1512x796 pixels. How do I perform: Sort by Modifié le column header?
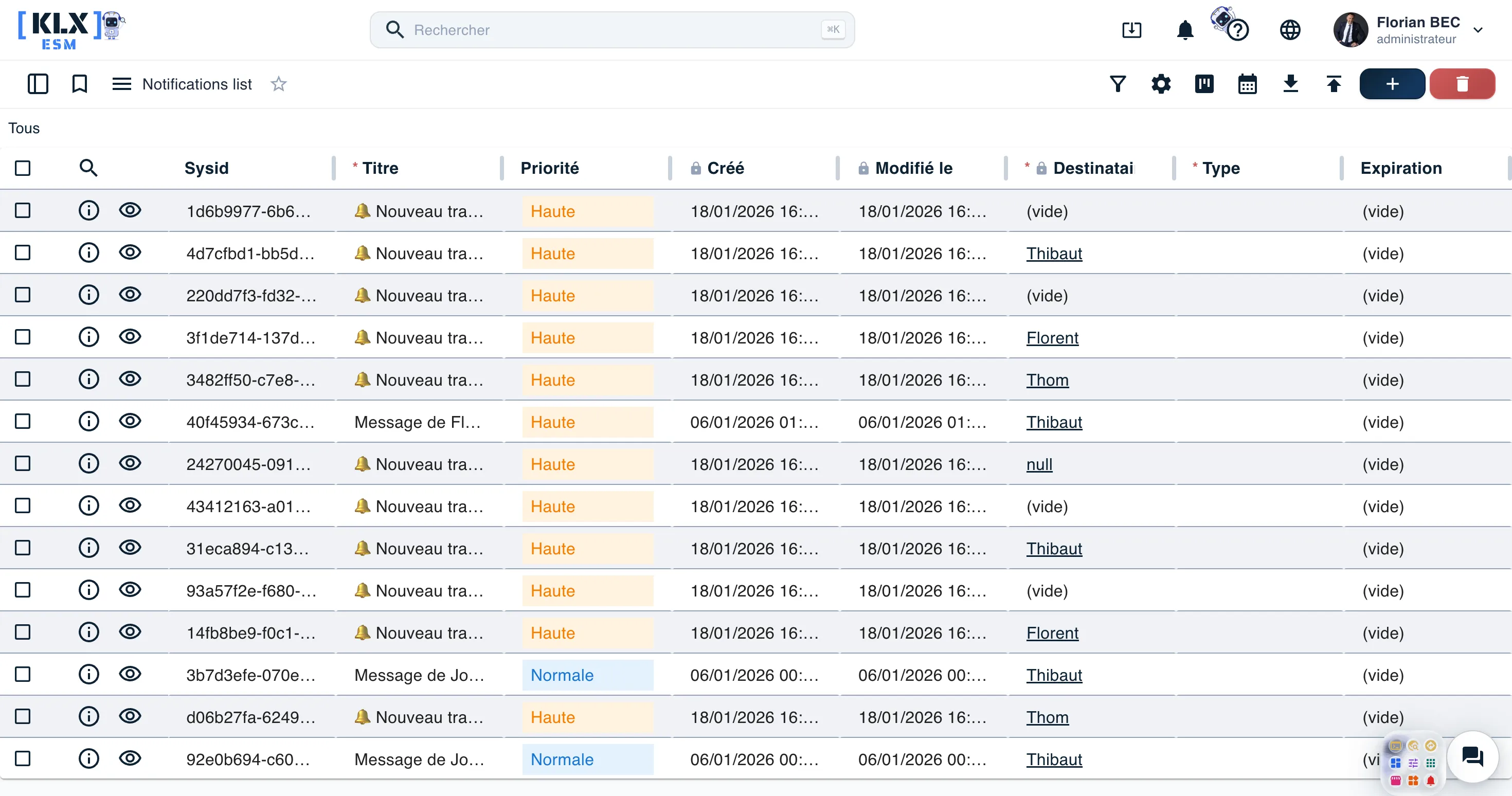click(914, 168)
